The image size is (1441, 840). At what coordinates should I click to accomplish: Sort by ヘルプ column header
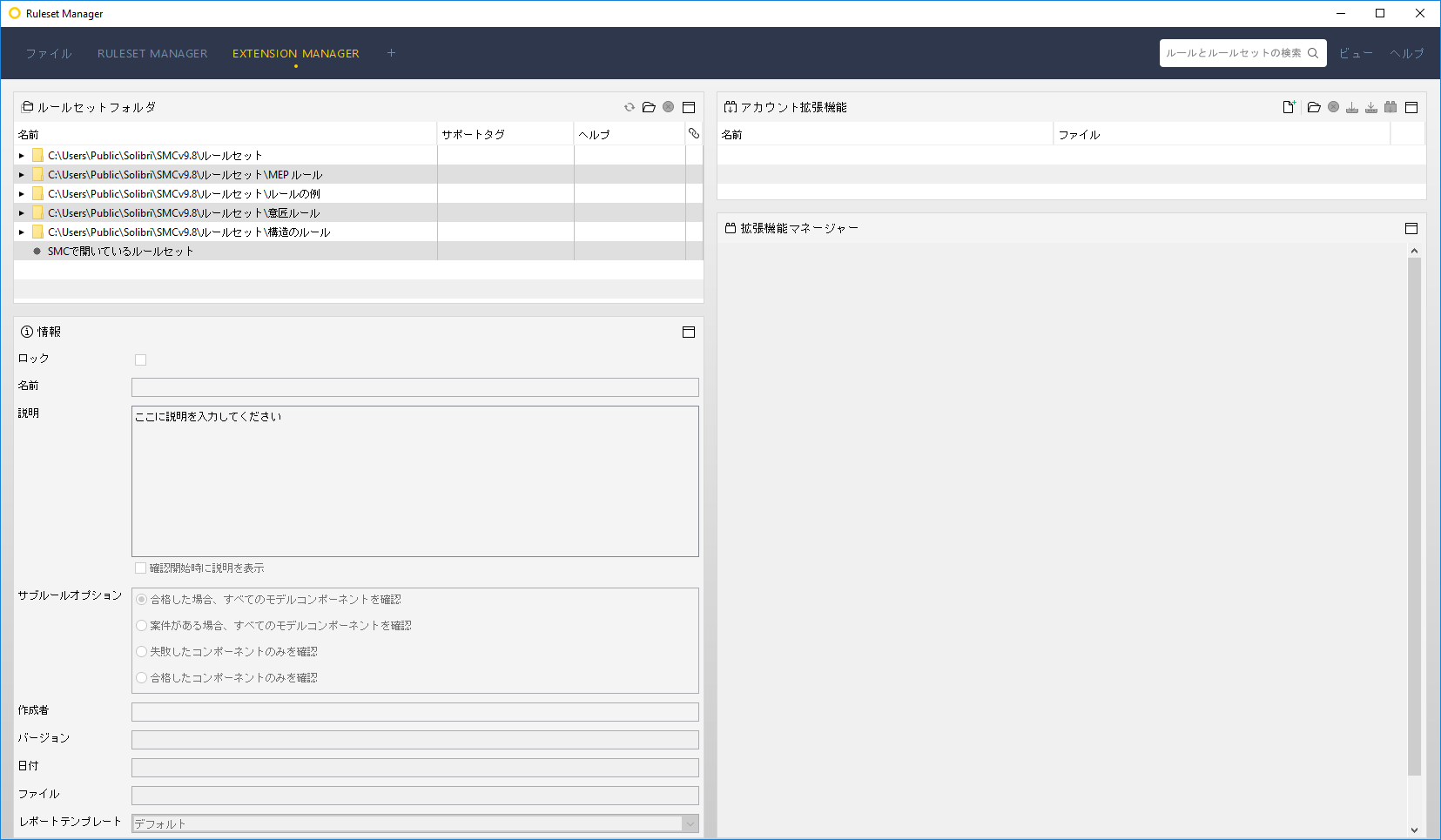tap(630, 134)
